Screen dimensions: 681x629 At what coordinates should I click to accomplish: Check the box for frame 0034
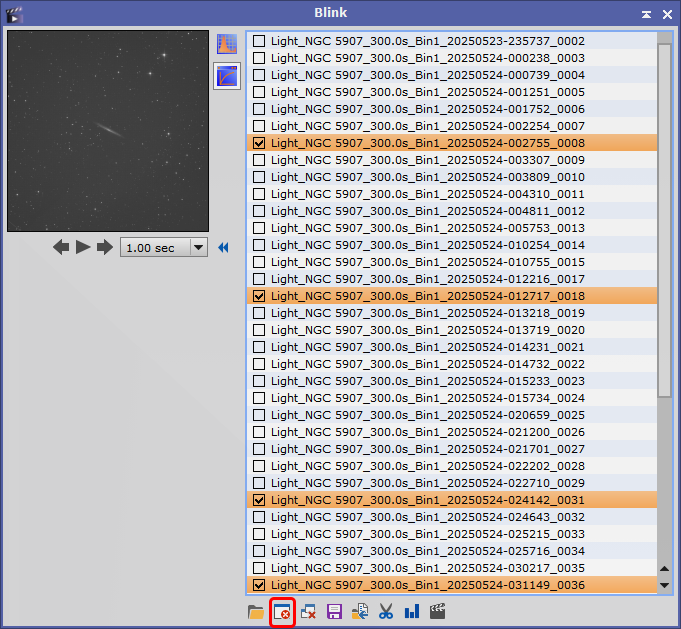259,551
